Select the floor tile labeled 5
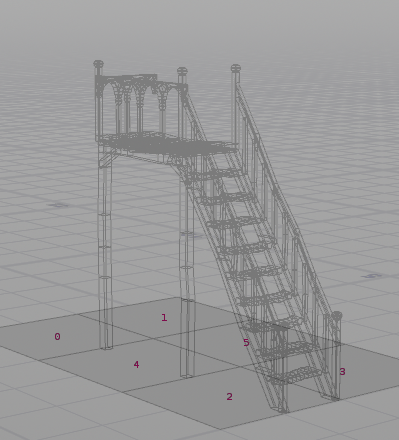This screenshot has width=399, height=440. coord(246,343)
